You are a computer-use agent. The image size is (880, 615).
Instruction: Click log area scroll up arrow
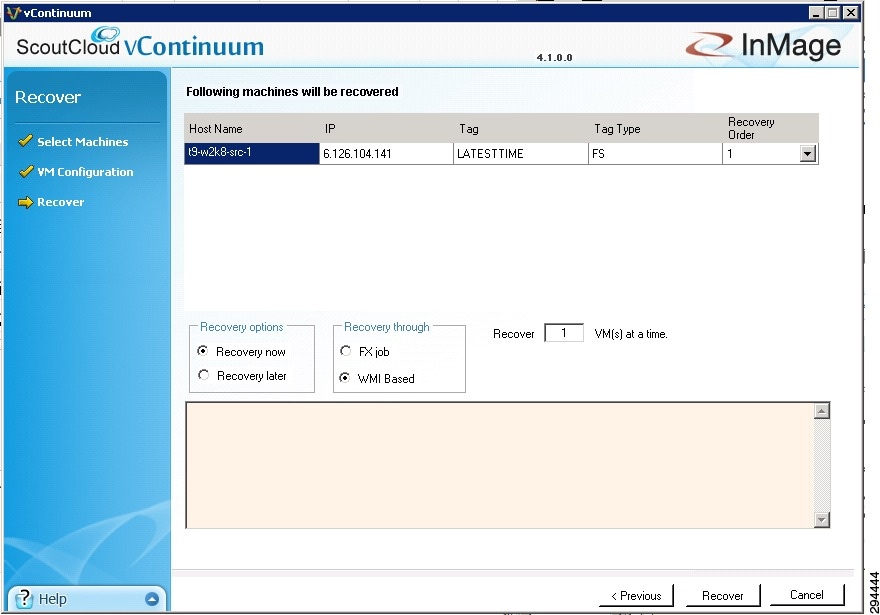(822, 411)
